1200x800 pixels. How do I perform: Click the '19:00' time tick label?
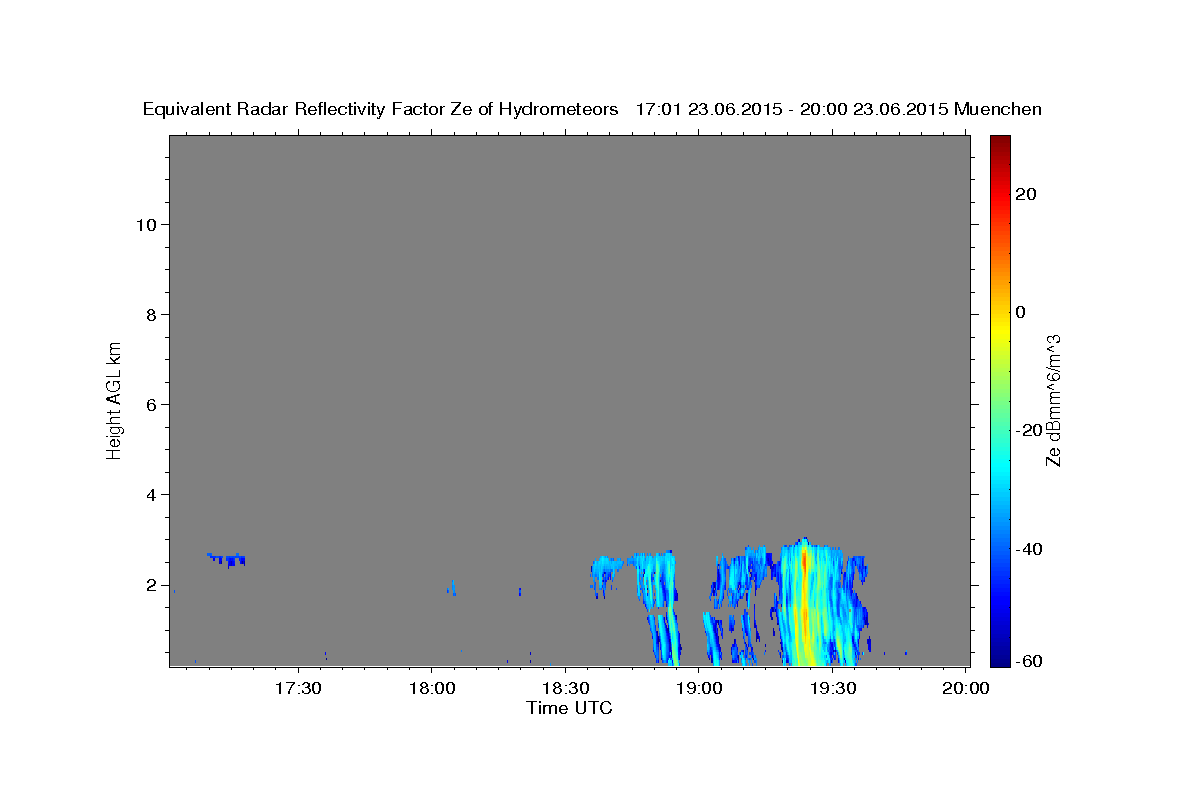(698, 688)
